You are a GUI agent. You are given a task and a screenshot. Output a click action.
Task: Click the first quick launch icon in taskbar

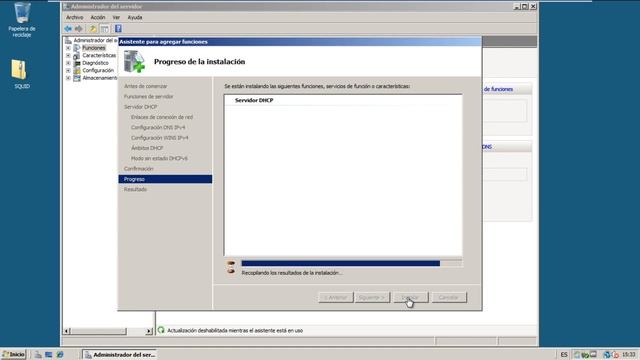coord(38,355)
